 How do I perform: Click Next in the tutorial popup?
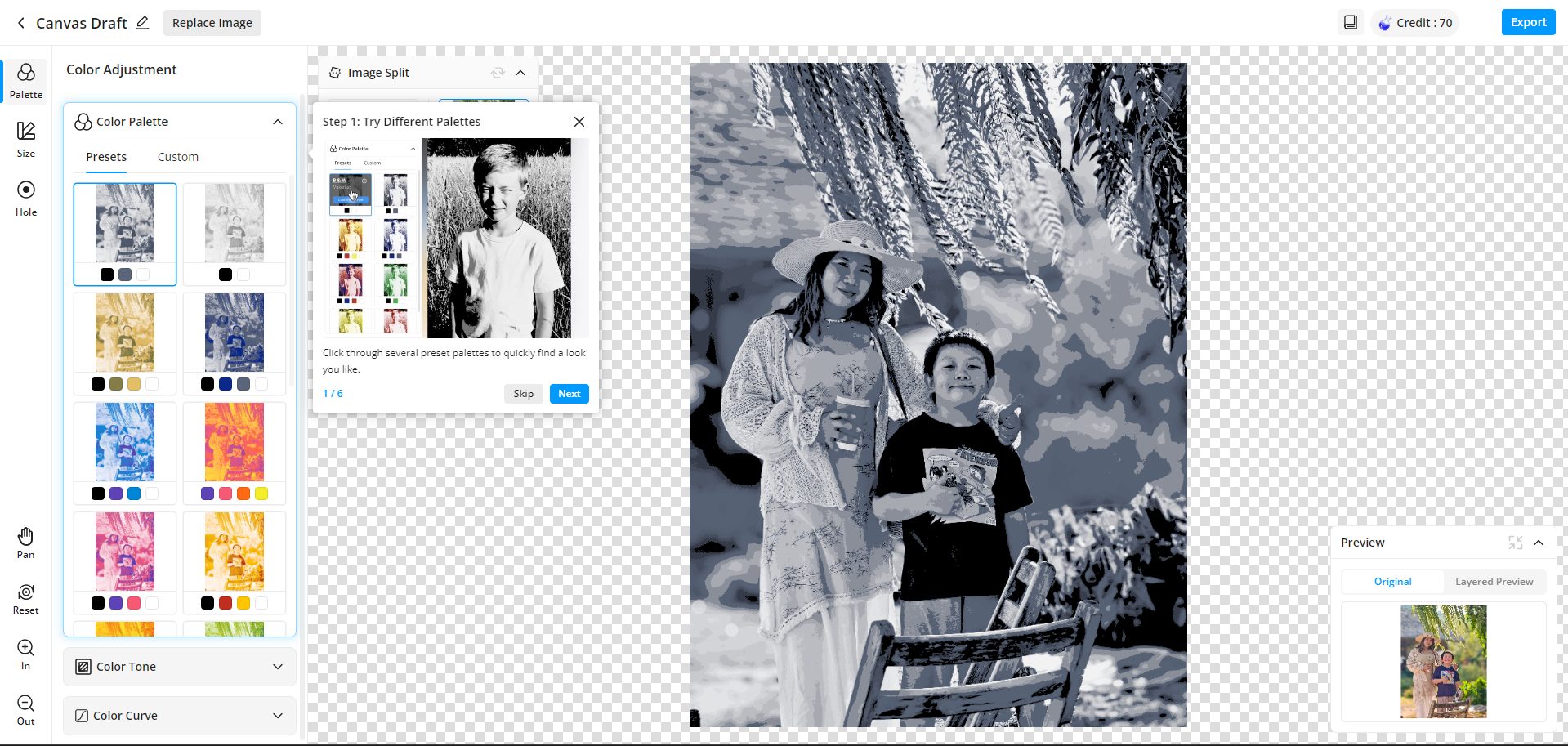pos(569,394)
